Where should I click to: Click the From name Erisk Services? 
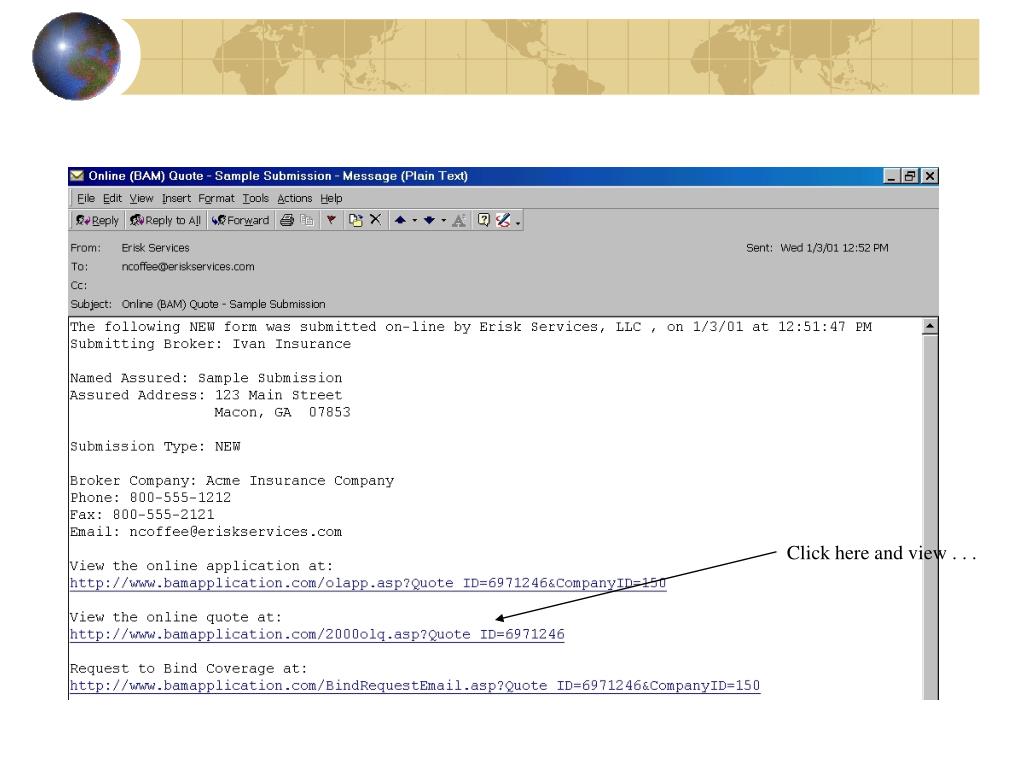(155, 248)
